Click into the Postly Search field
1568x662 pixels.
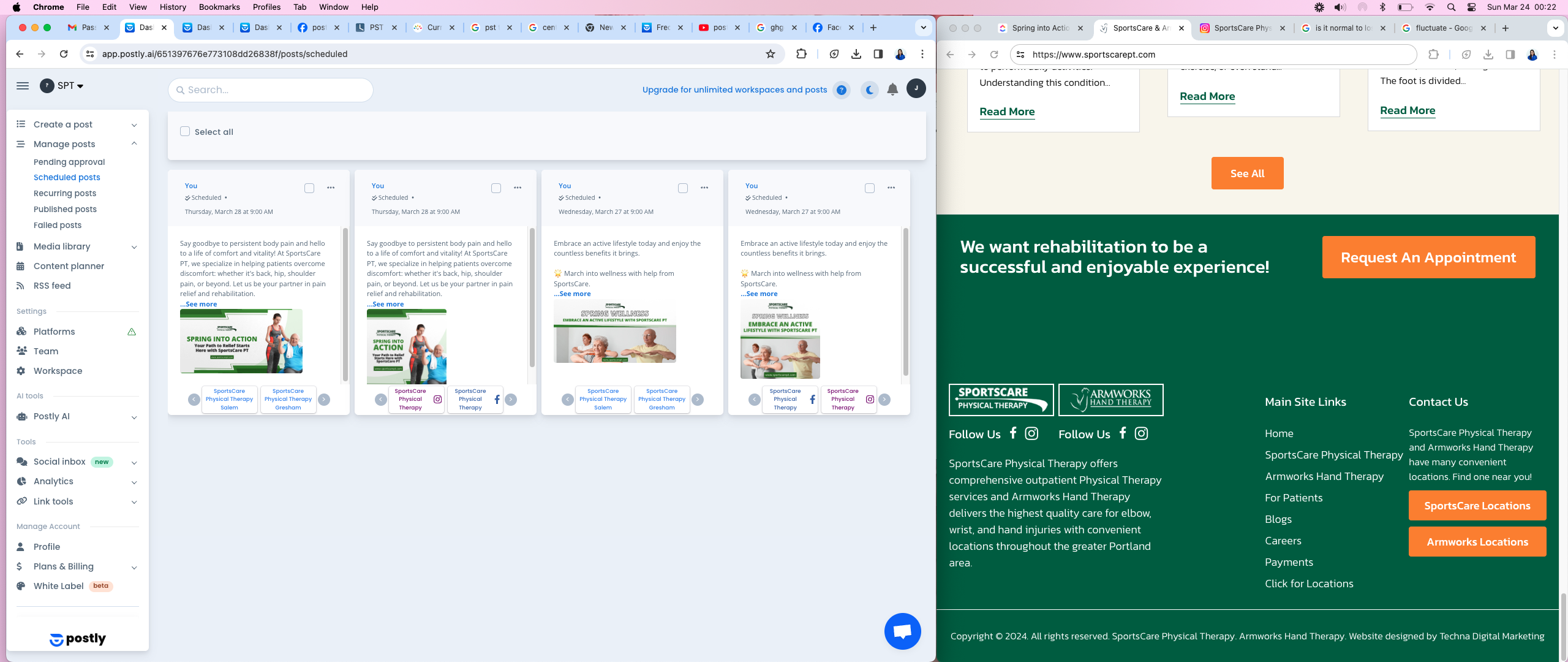271,90
